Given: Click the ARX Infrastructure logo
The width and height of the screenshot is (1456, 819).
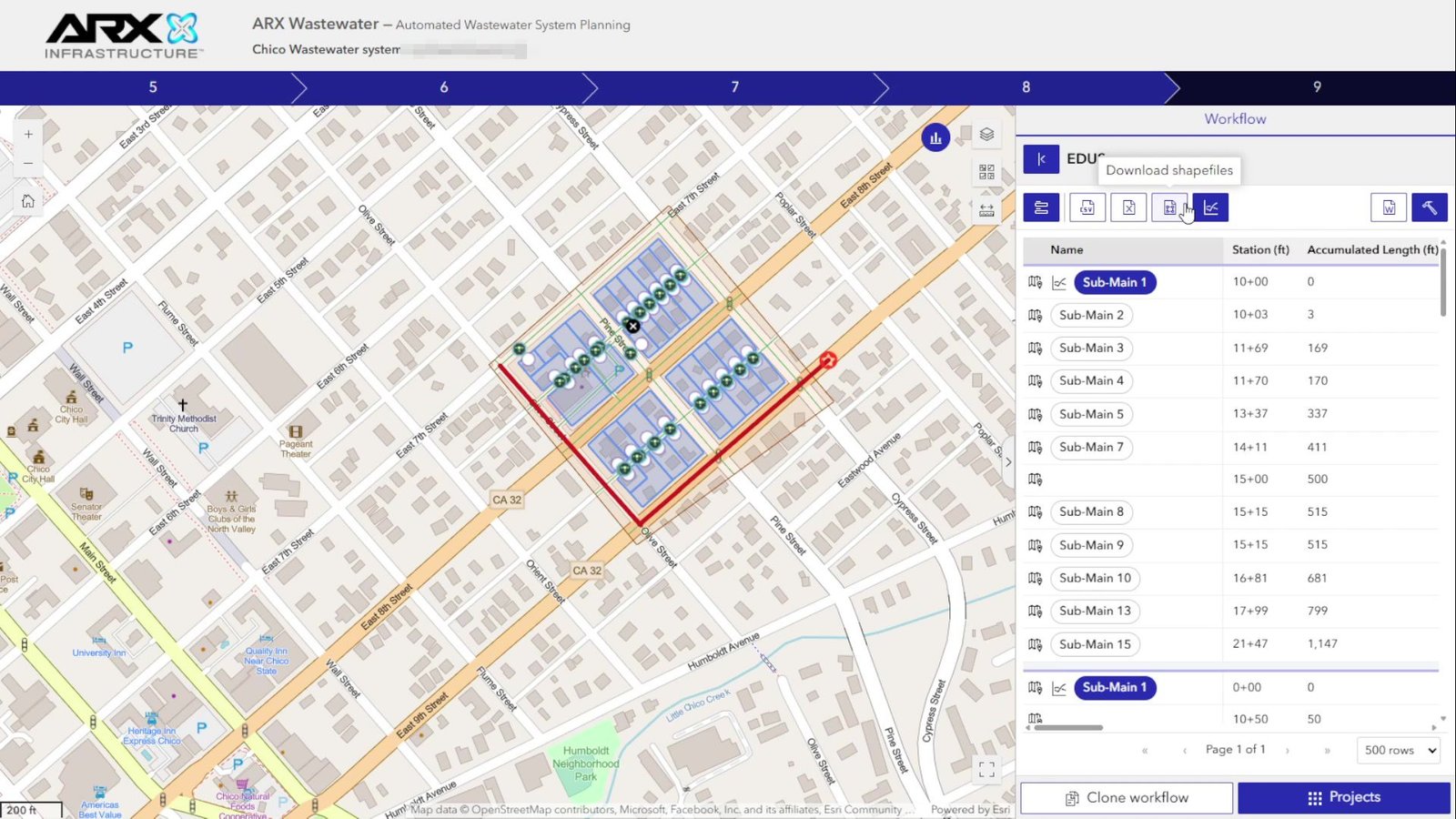Looking at the screenshot, I should (123, 36).
